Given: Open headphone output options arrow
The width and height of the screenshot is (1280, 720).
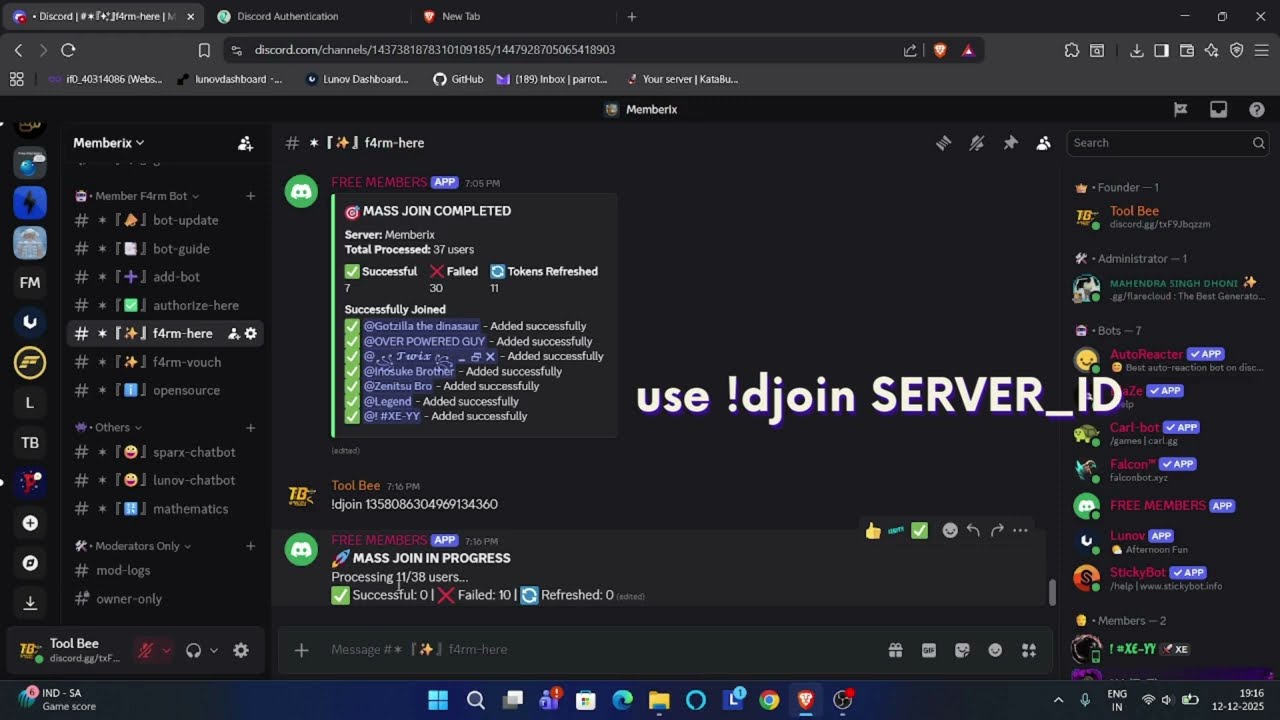Looking at the screenshot, I should coord(213,650).
